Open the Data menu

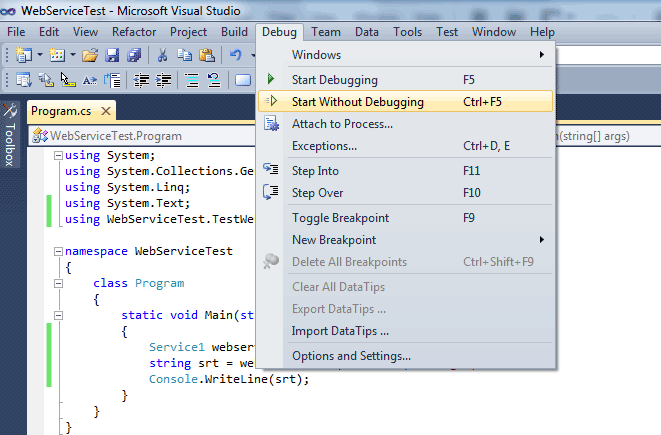click(367, 32)
